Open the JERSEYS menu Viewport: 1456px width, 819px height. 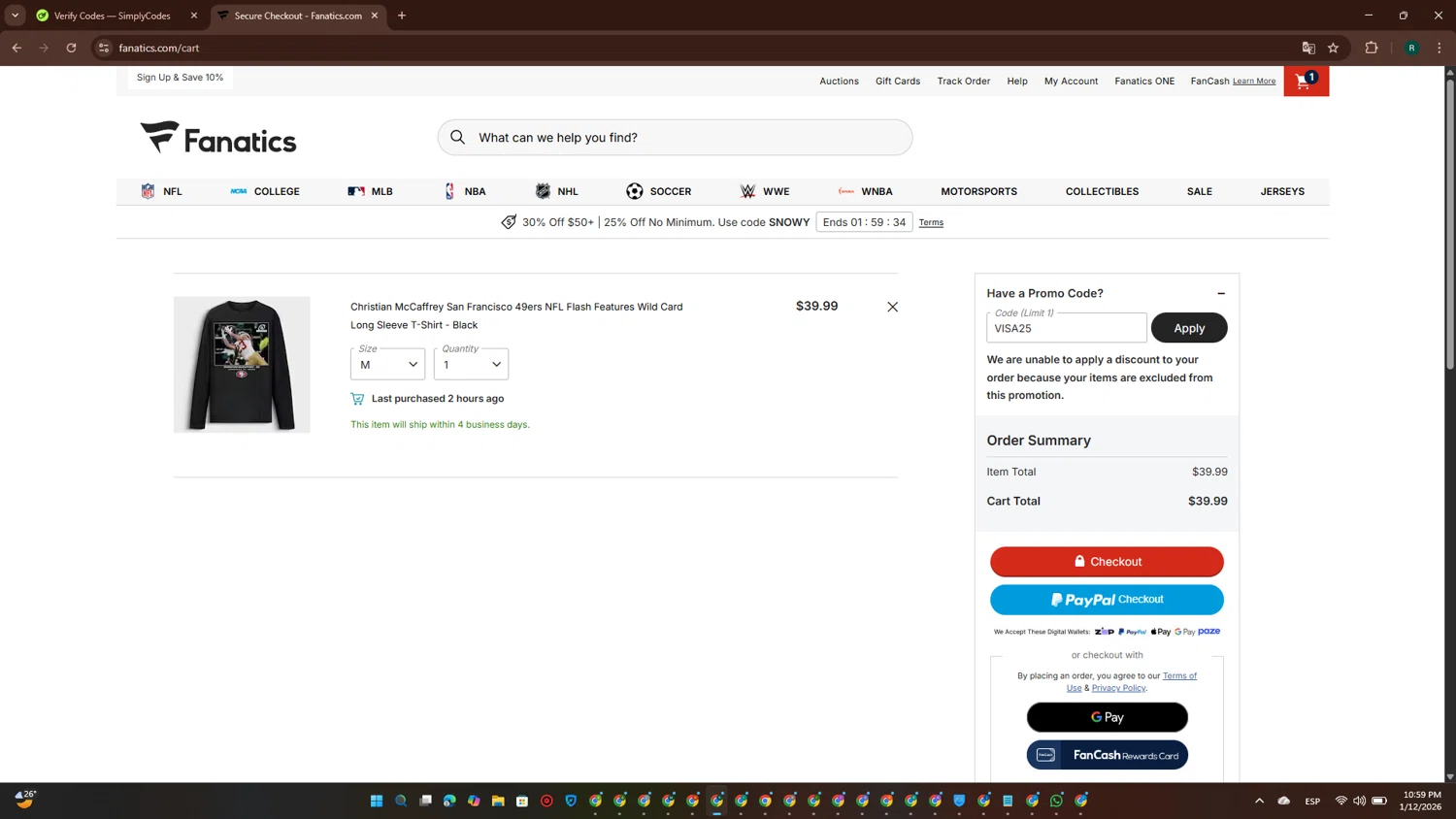pyautogui.click(x=1282, y=191)
